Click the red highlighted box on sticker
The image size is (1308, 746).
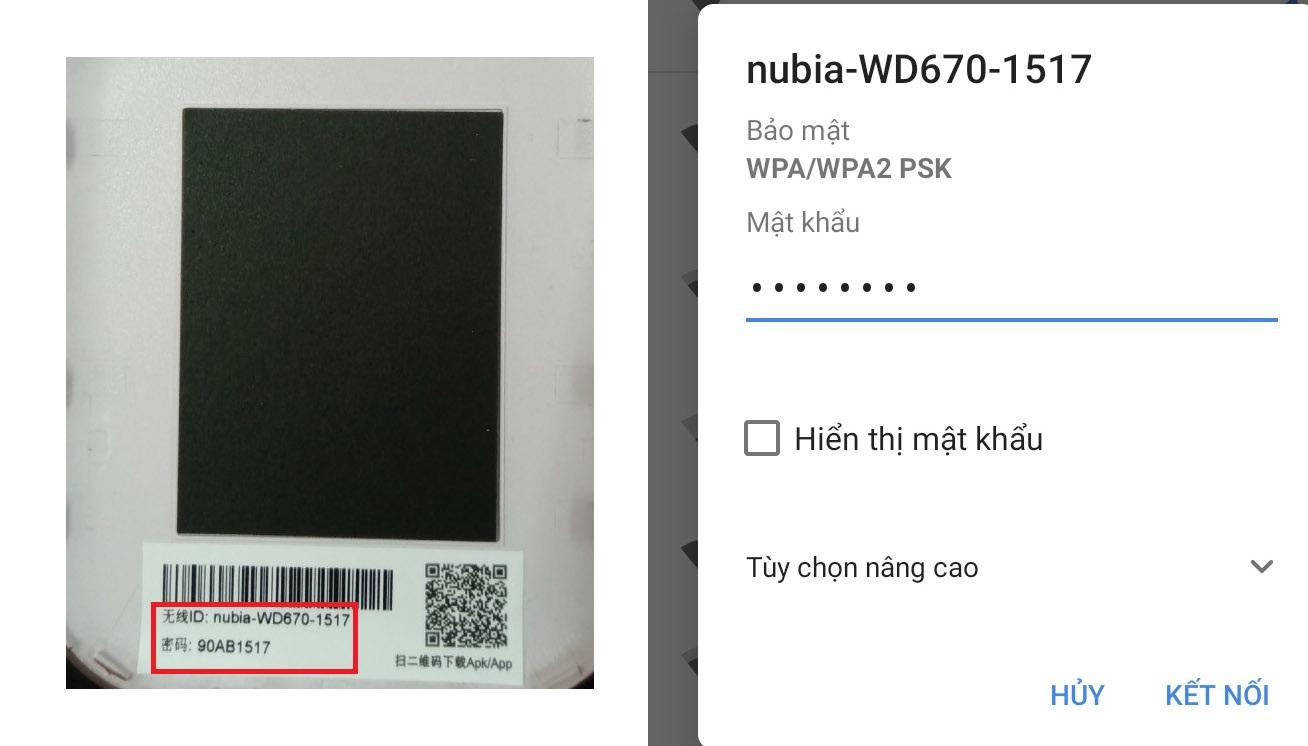click(x=254, y=637)
